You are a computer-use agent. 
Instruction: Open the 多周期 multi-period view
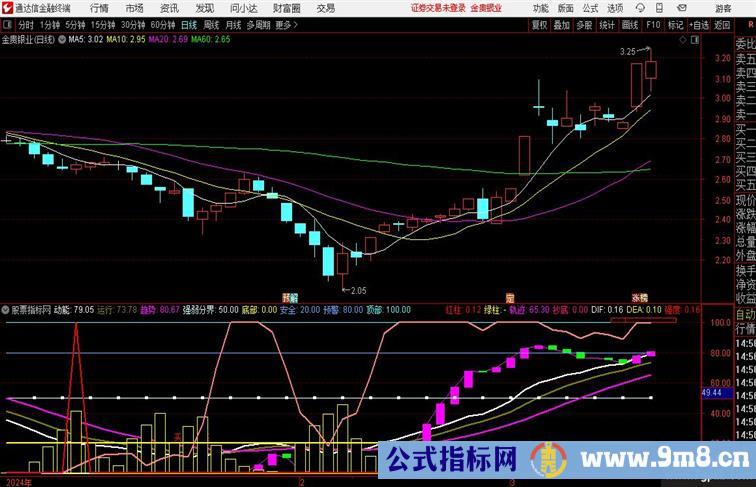[x=258, y=25]
